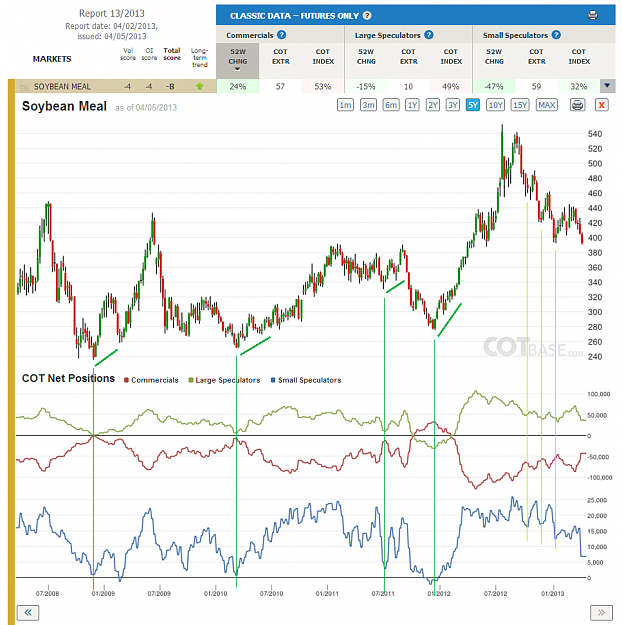Click the Commercials 24% value cell
The image size is (622, 625).
238,86
